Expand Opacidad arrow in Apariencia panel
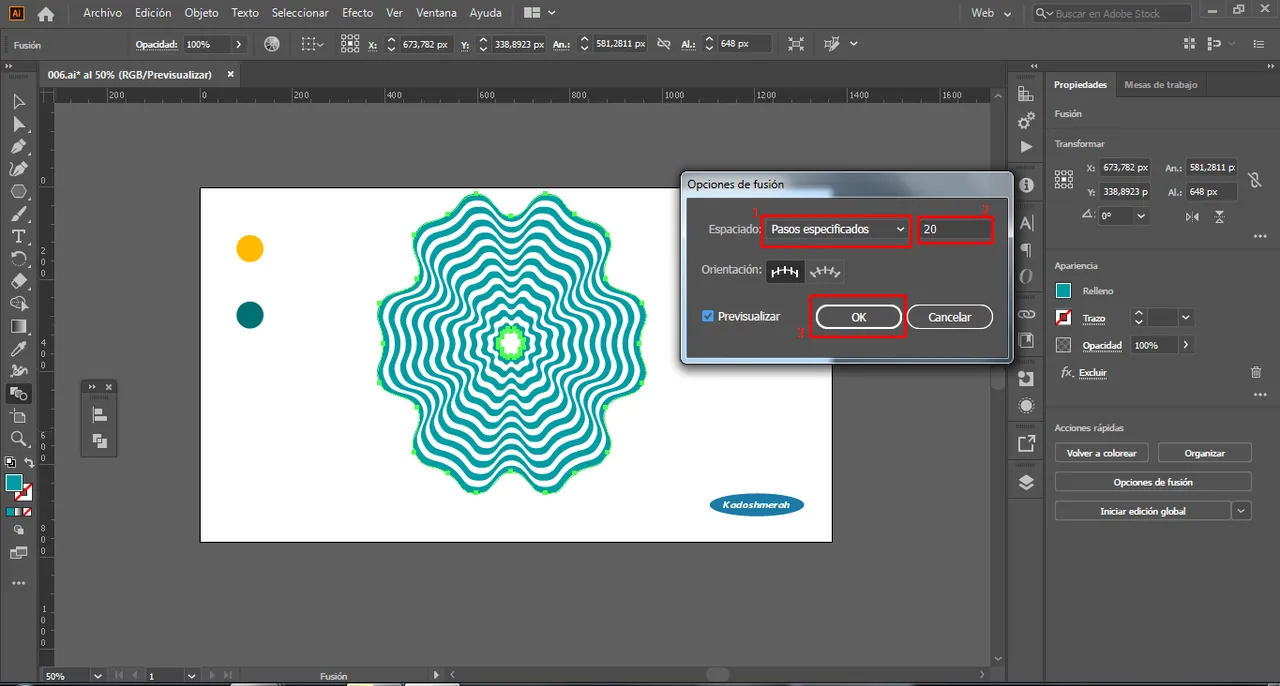This screenshot has height=686, width=1280. pos(1186,345)
